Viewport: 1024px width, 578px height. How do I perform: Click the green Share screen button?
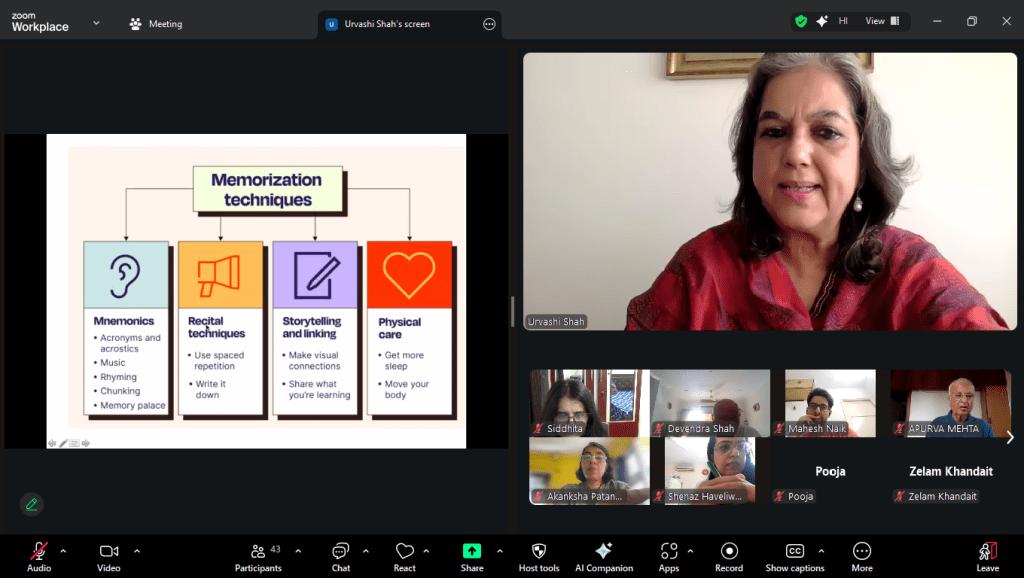(x=471, y=555)
